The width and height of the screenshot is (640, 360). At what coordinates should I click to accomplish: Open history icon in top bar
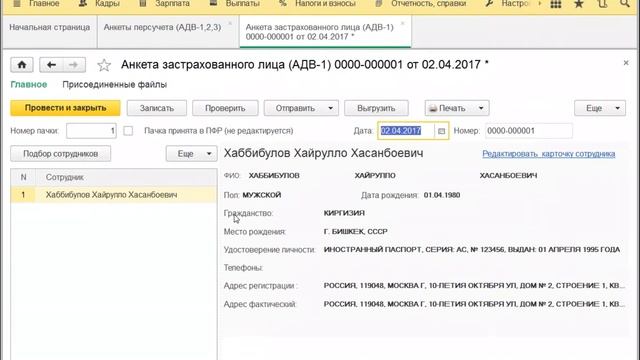tap(602, 4)
